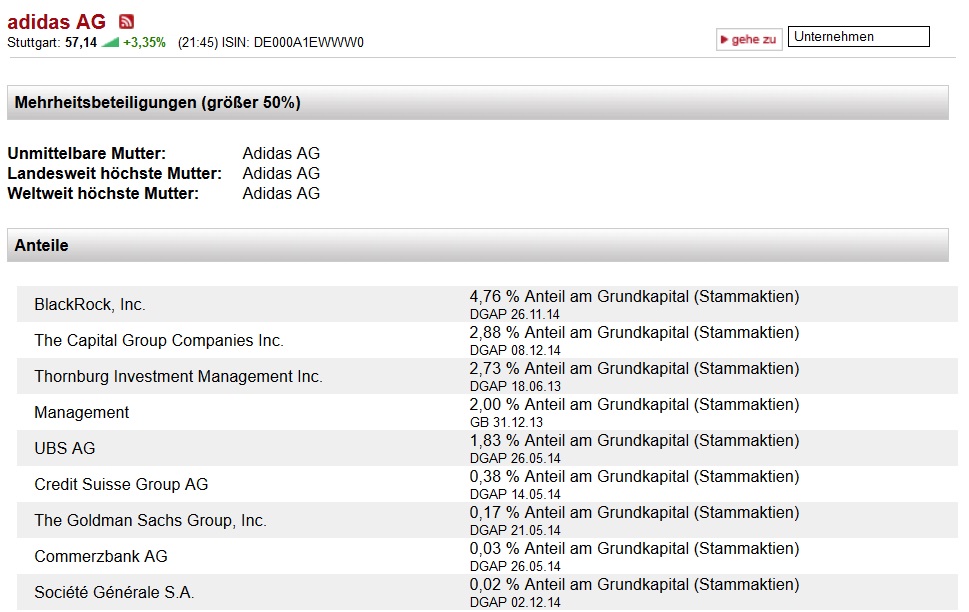Click the adidas AG page title
Viewport: 969px width, 612px height.
pos(56,22)
